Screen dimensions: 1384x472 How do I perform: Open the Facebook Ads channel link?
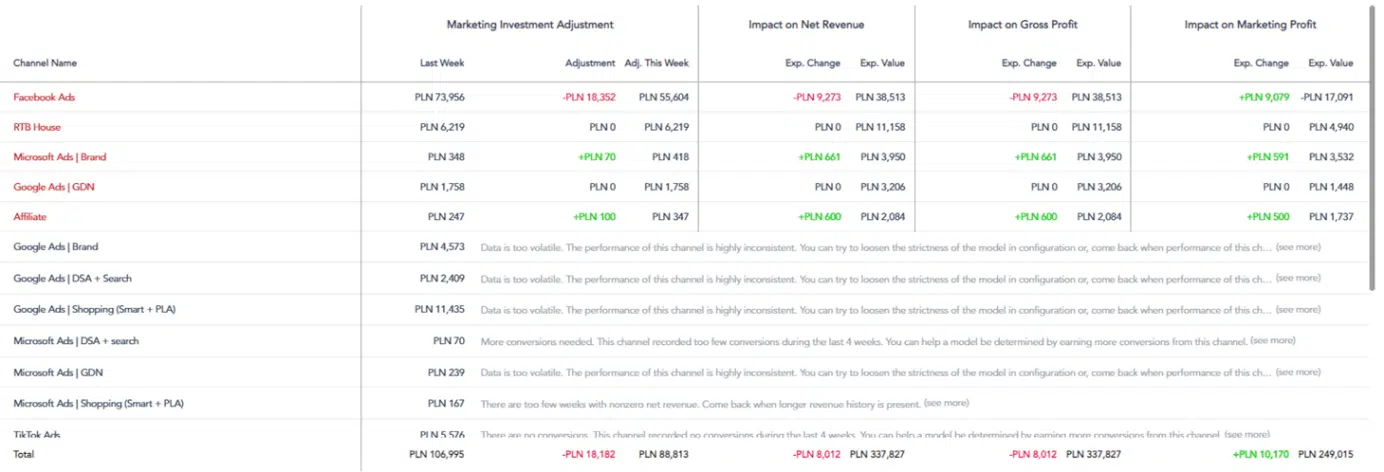coord(44,97)
